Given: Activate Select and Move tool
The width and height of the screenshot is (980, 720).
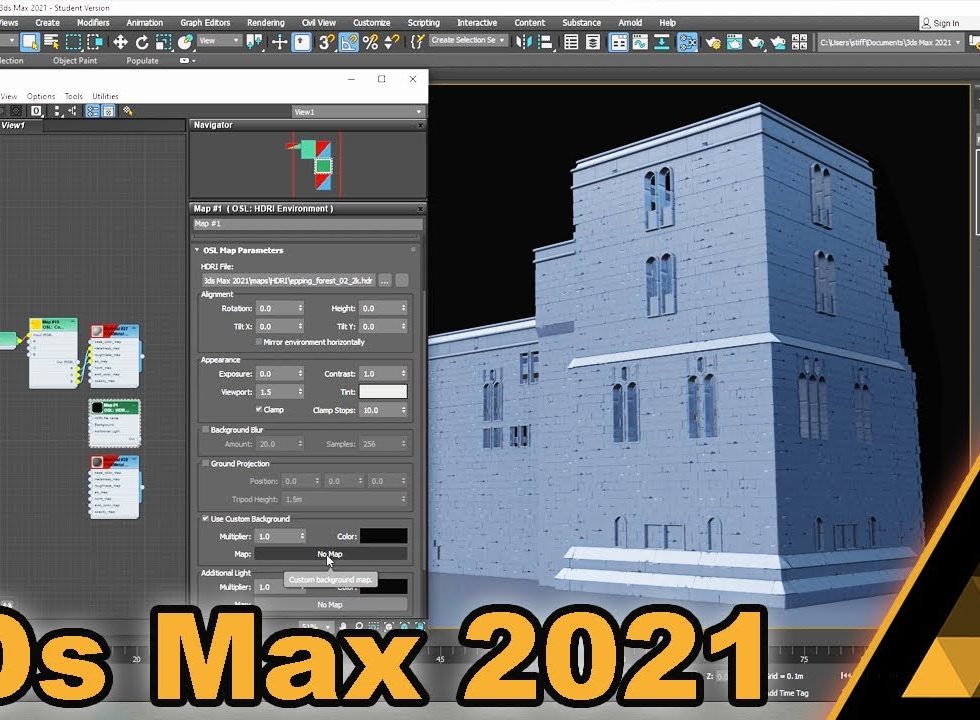Looking at the screenshot, I should pos(120,42).
